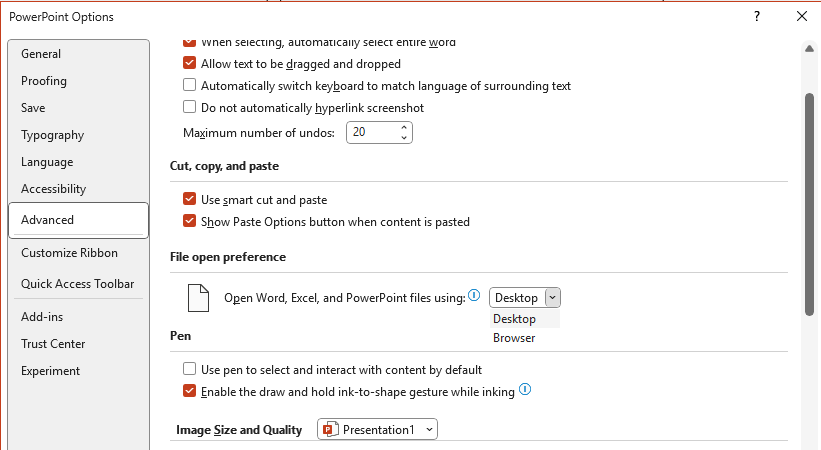Toggle automatically select entire word checkbox

(x=190, y=41)
